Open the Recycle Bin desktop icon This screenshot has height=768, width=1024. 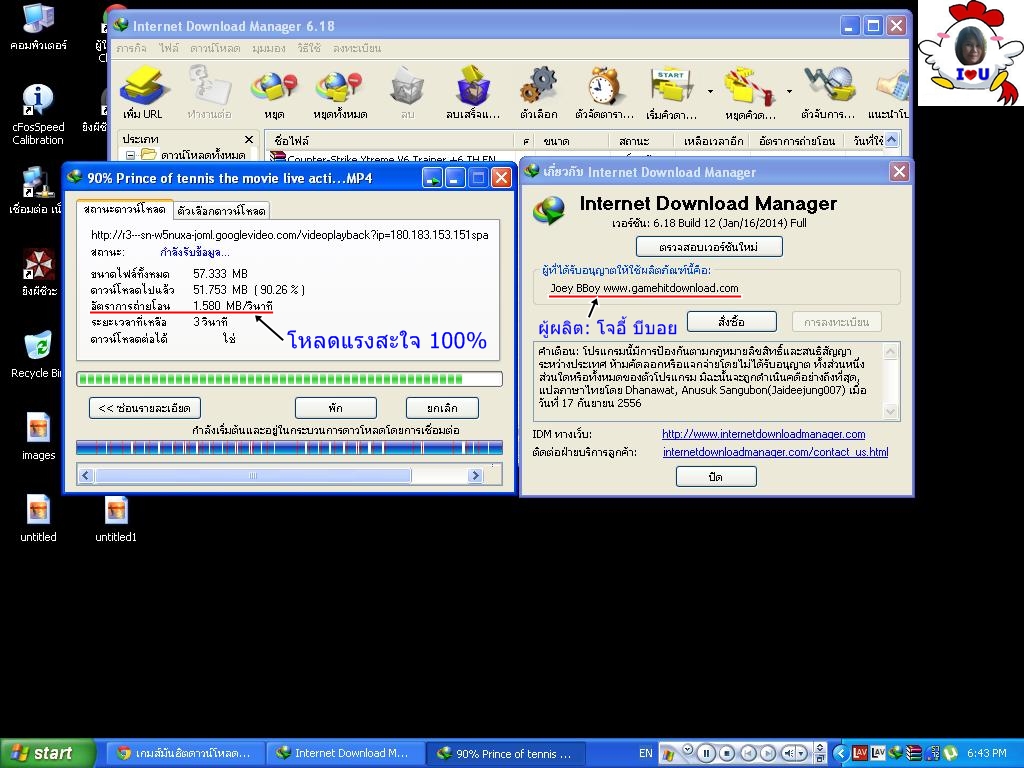[x=37, y=355]
